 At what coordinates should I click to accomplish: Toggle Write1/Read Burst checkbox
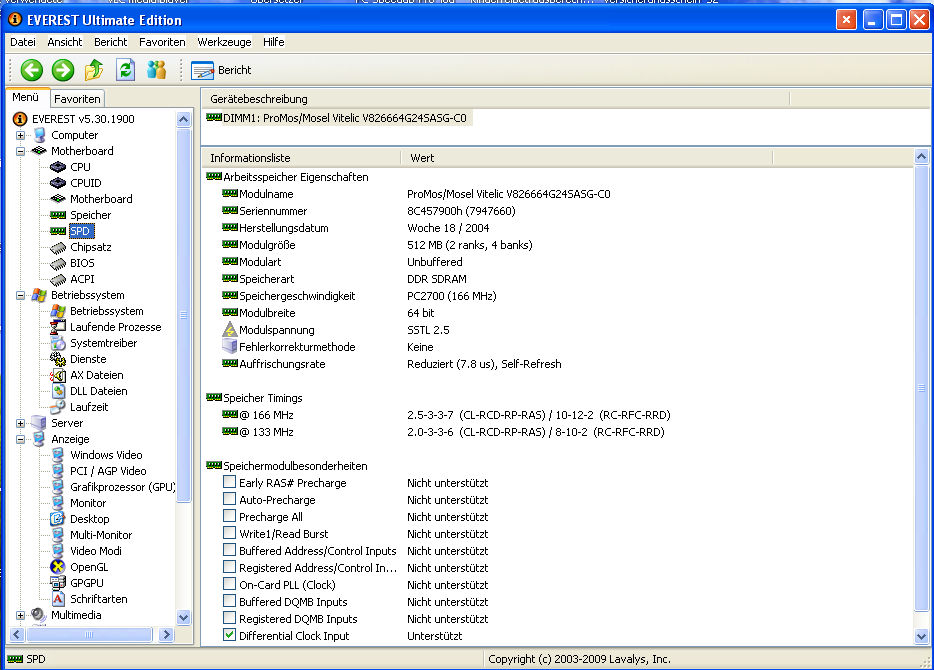229,532
